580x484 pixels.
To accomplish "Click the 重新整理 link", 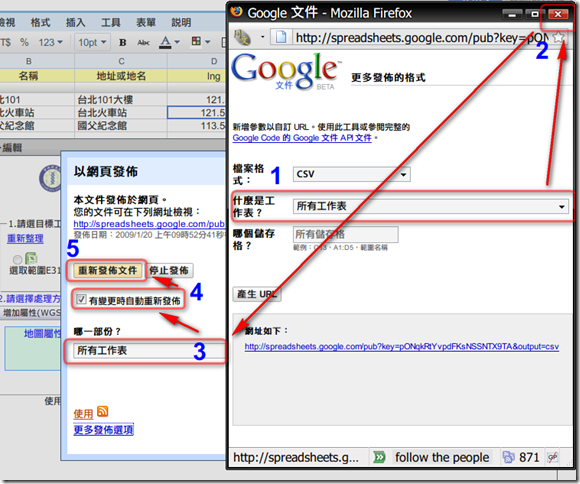I will pyautogui.click(x=25, y=239).
